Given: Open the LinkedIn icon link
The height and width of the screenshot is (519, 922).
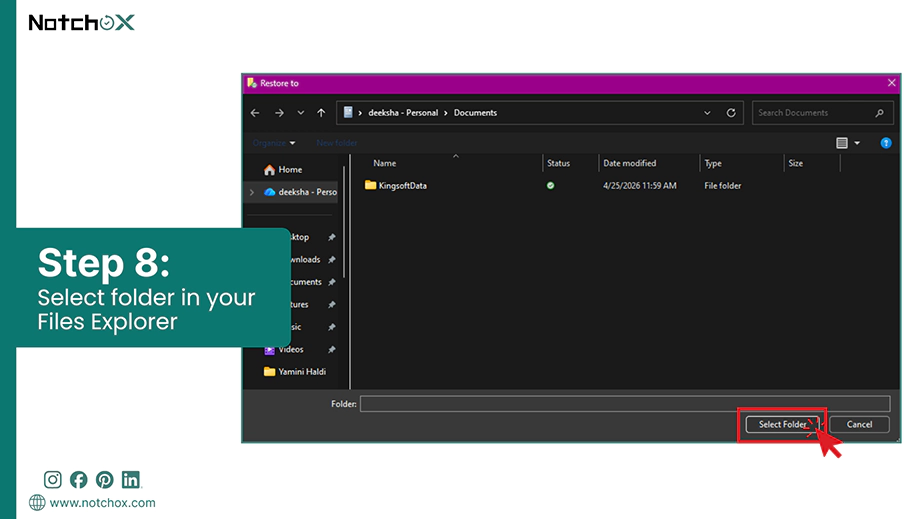Looking at the screenshot, I should [131, 480].
